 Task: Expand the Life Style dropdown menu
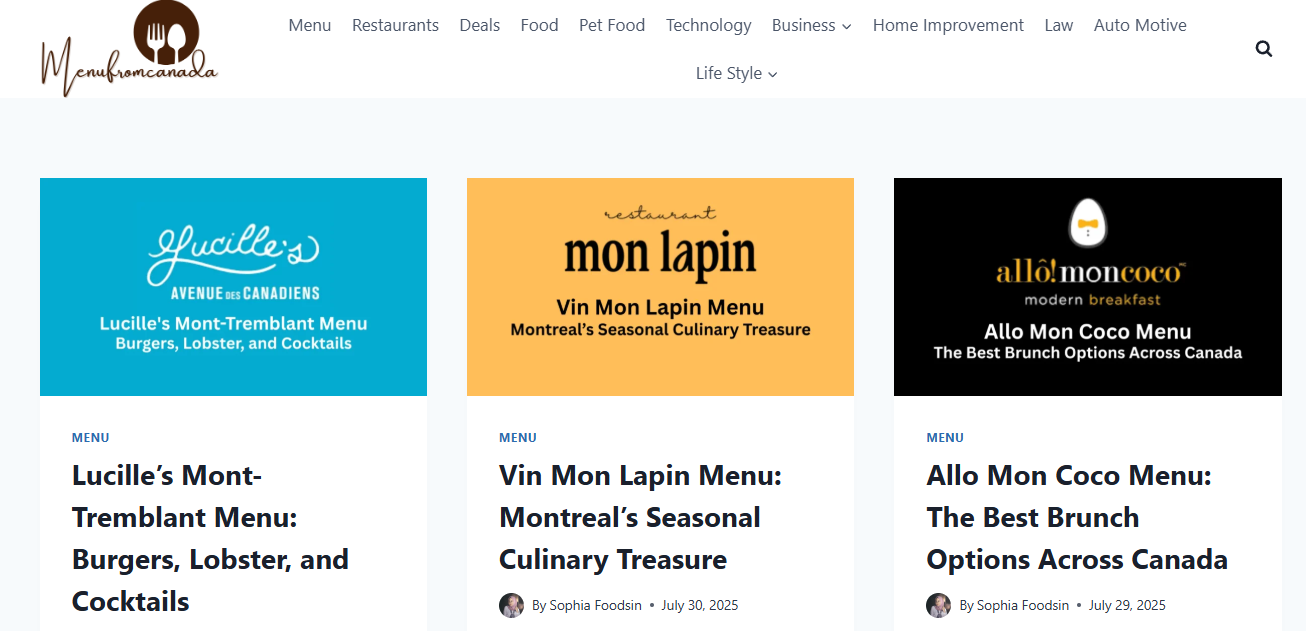point(736,73)
